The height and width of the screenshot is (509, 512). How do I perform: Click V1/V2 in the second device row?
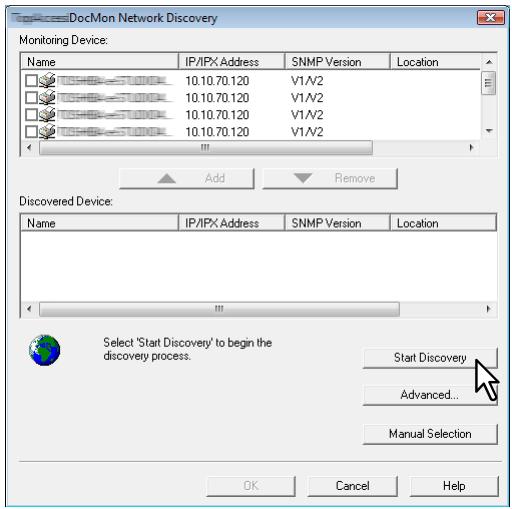click(307, 98)
